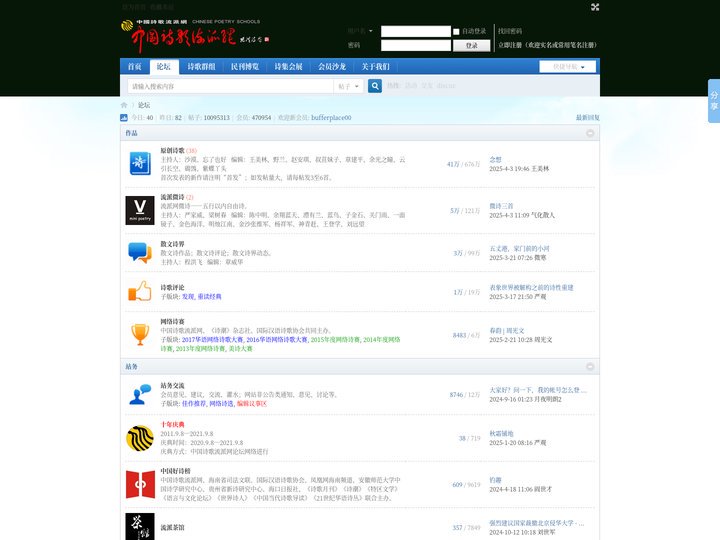This screenshot has width=720, height=540.
Task: Open the 关于我们 nav tab
Action: click(x=375, y=67)
